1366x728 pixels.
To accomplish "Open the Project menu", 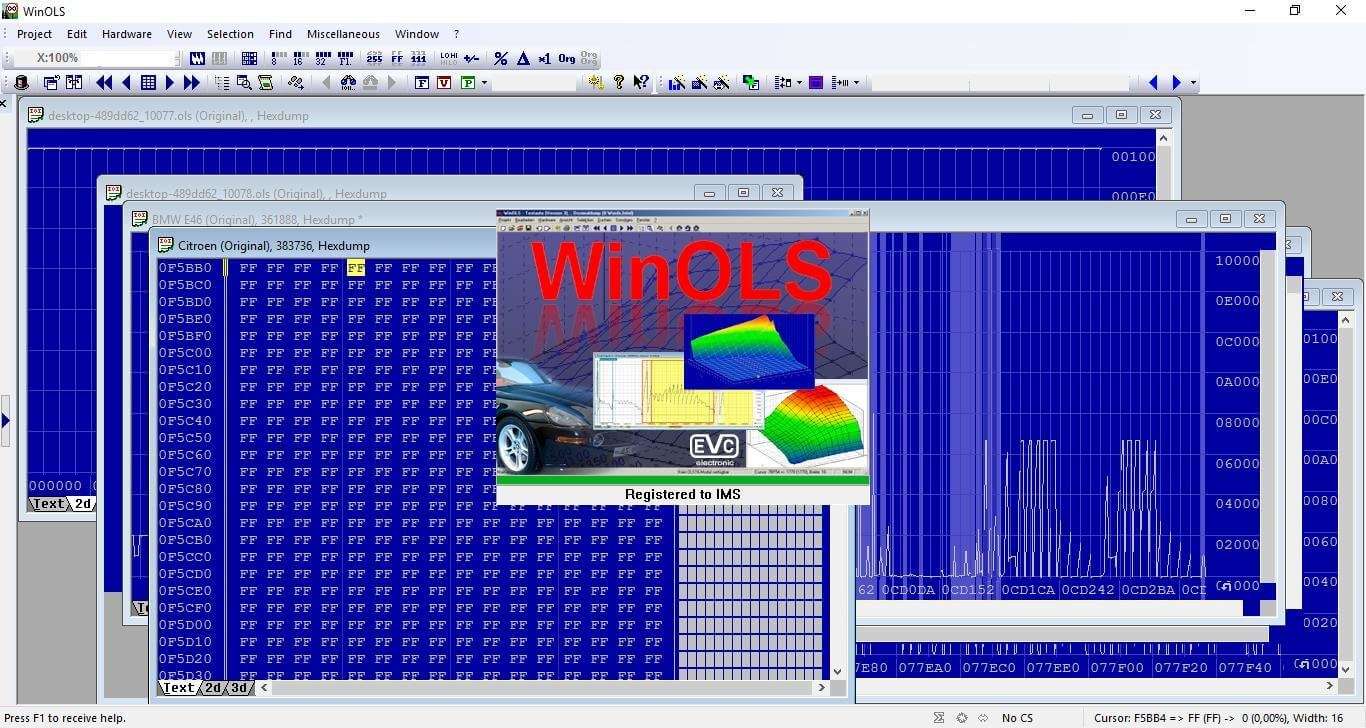I will click(x=34, y=34).
